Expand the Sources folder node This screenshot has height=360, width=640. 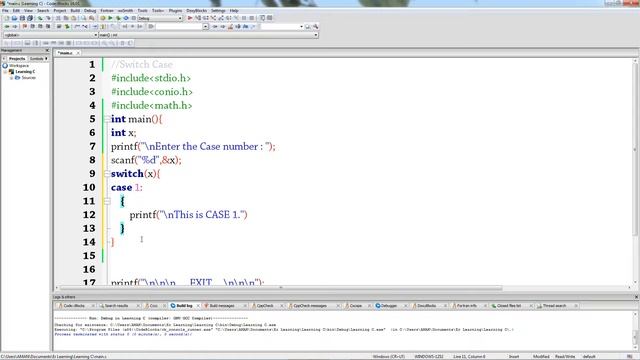(11, 78)
